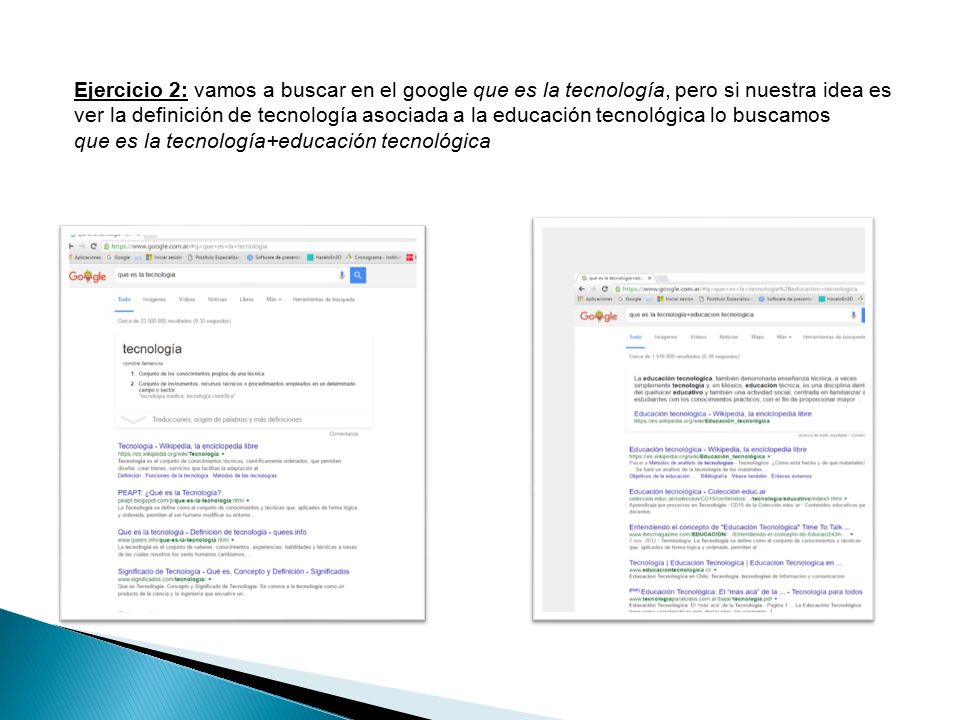This screenshot has width=960, height=720.
Task: Select Noticias tab in left Google results
Action: (217, 299)
